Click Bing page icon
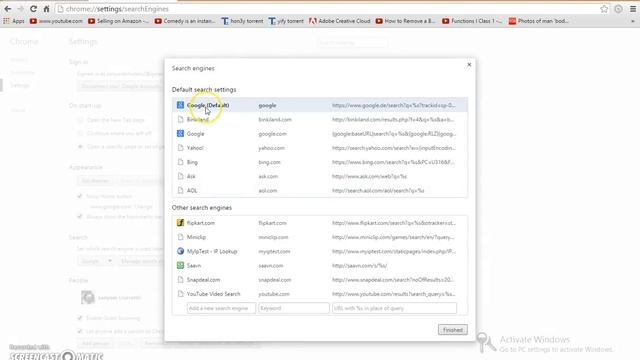 (180, 162)
